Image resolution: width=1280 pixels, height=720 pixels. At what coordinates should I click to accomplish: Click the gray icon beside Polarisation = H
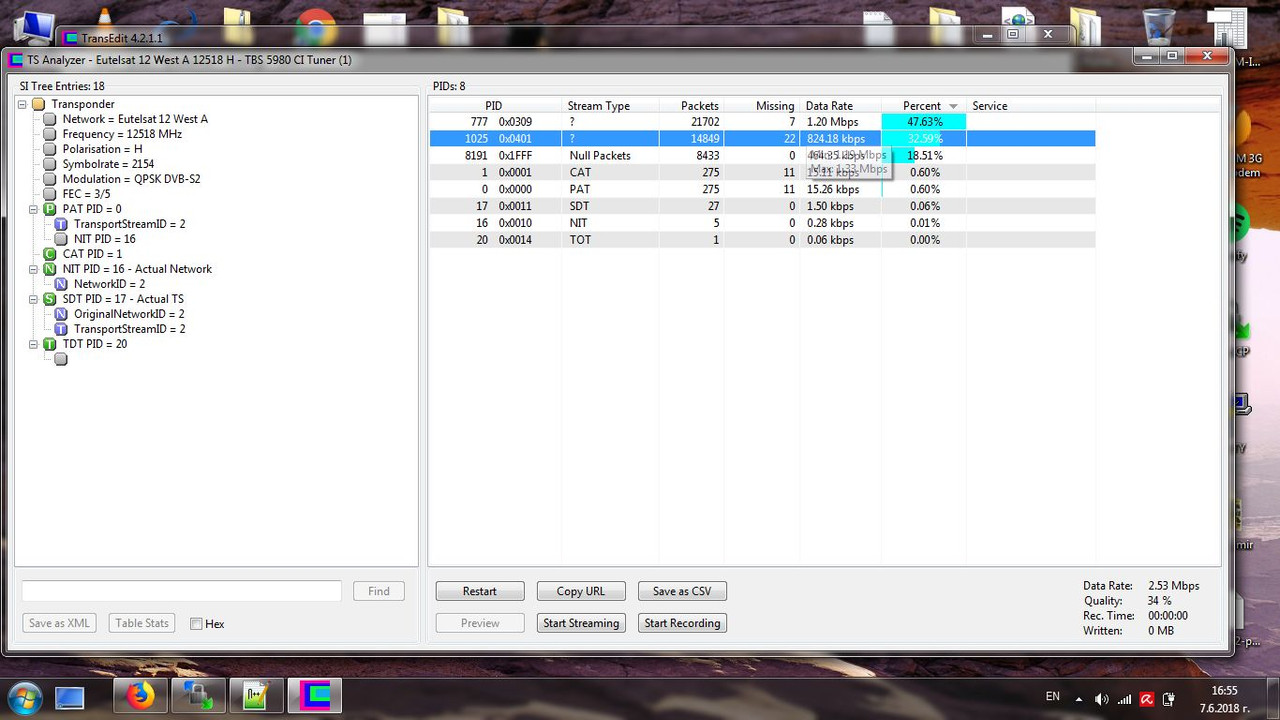tap(49, 149)
